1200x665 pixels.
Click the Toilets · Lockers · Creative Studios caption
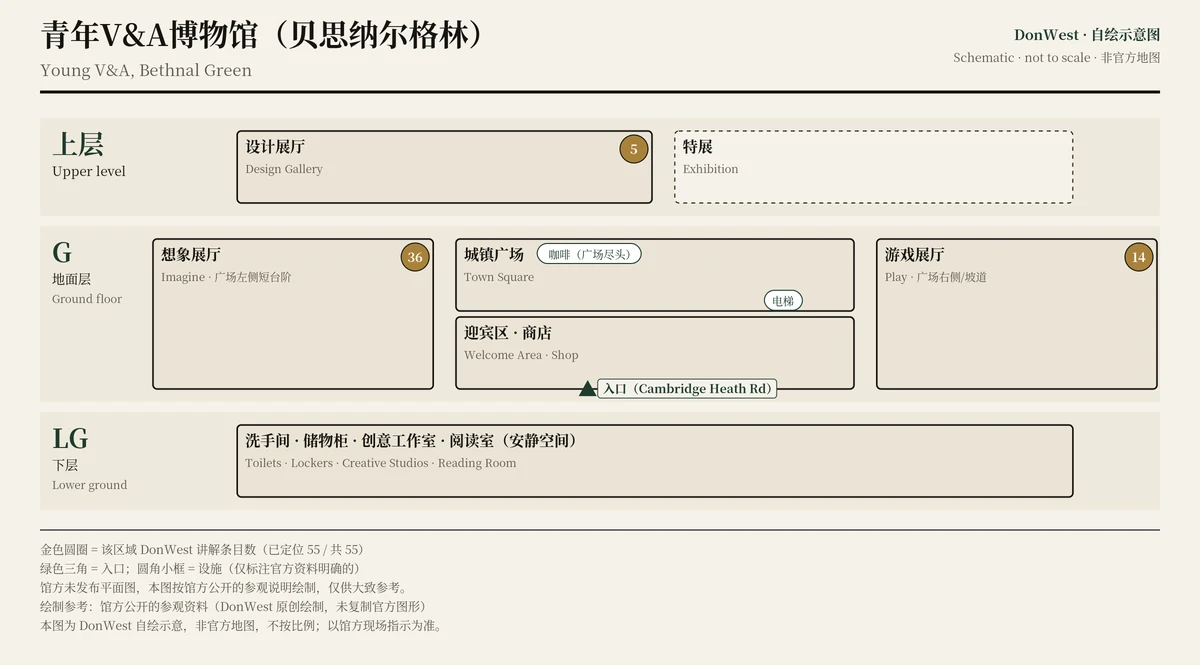381,463
